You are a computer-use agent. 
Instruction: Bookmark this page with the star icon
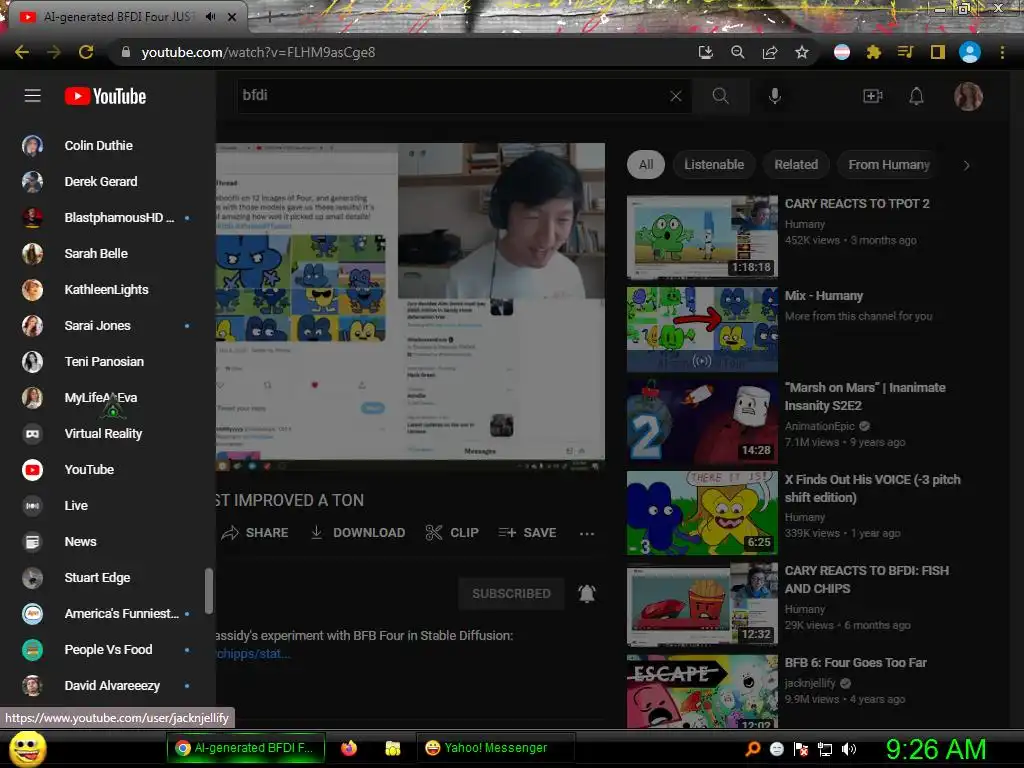tap(802, 52)
